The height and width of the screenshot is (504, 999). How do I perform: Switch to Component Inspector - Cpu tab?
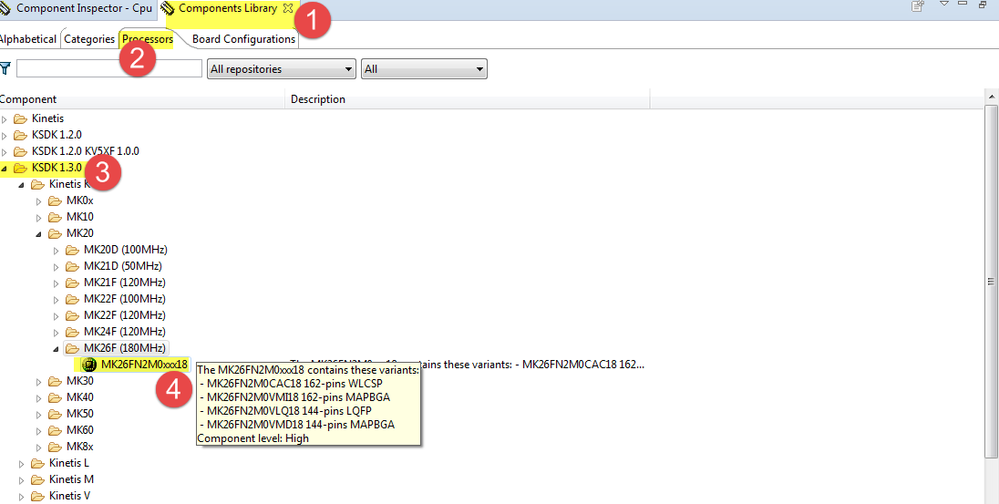(76, 9)
